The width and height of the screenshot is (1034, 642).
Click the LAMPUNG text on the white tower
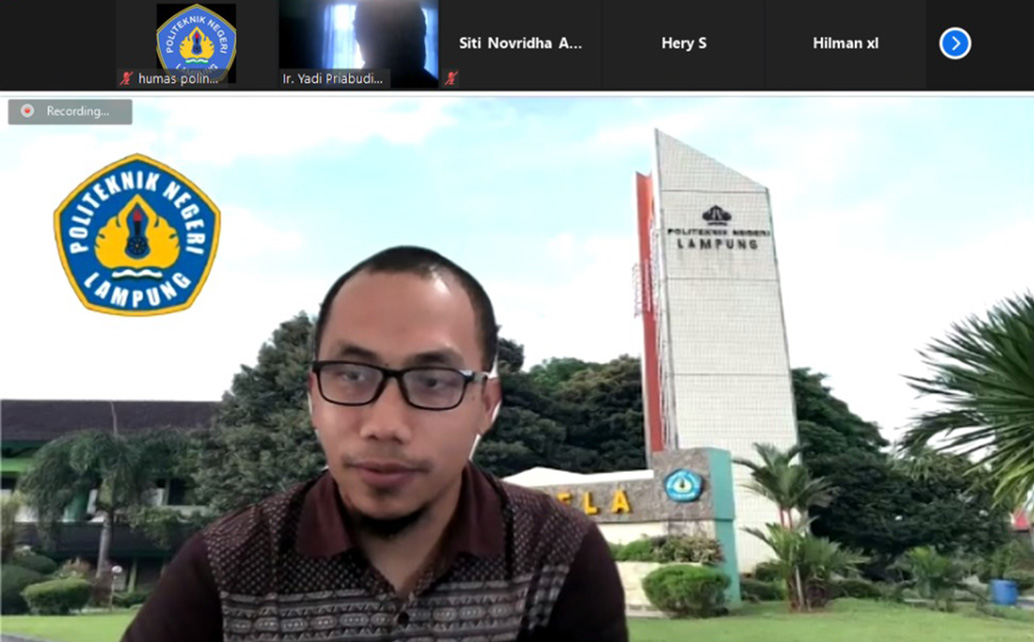(x=717, y=243)
